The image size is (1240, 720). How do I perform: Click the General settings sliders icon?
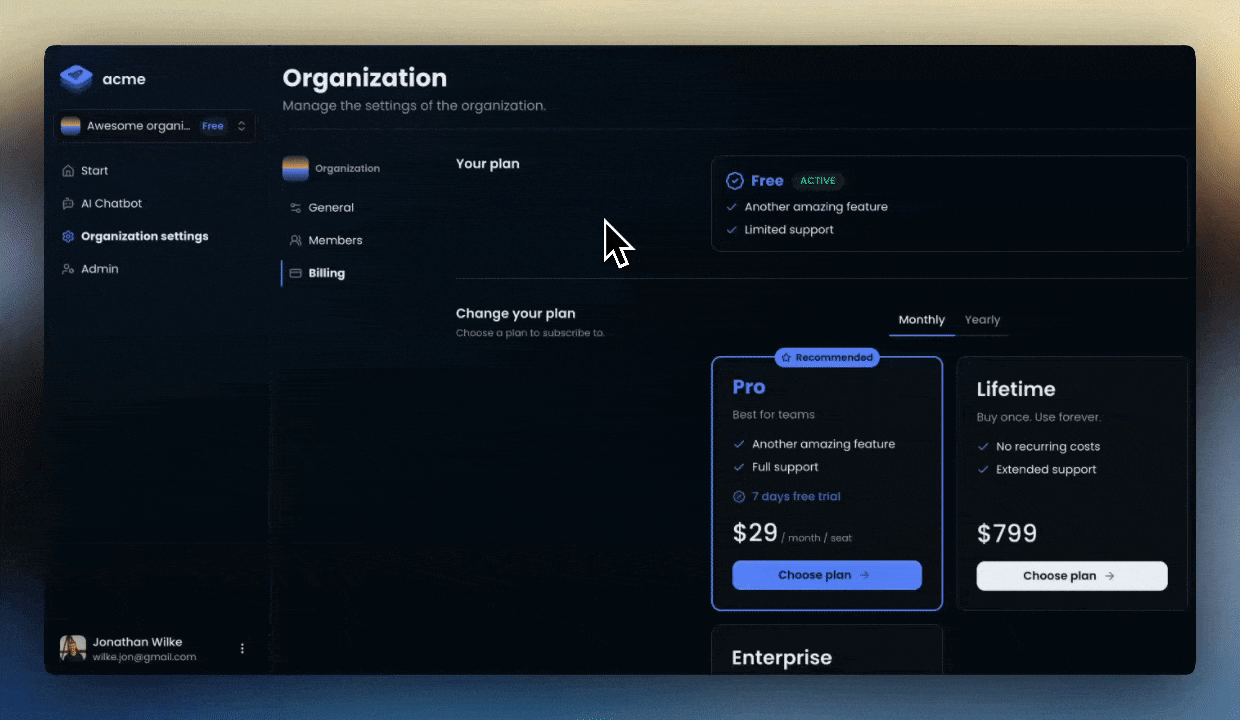[x=295, y=207]
